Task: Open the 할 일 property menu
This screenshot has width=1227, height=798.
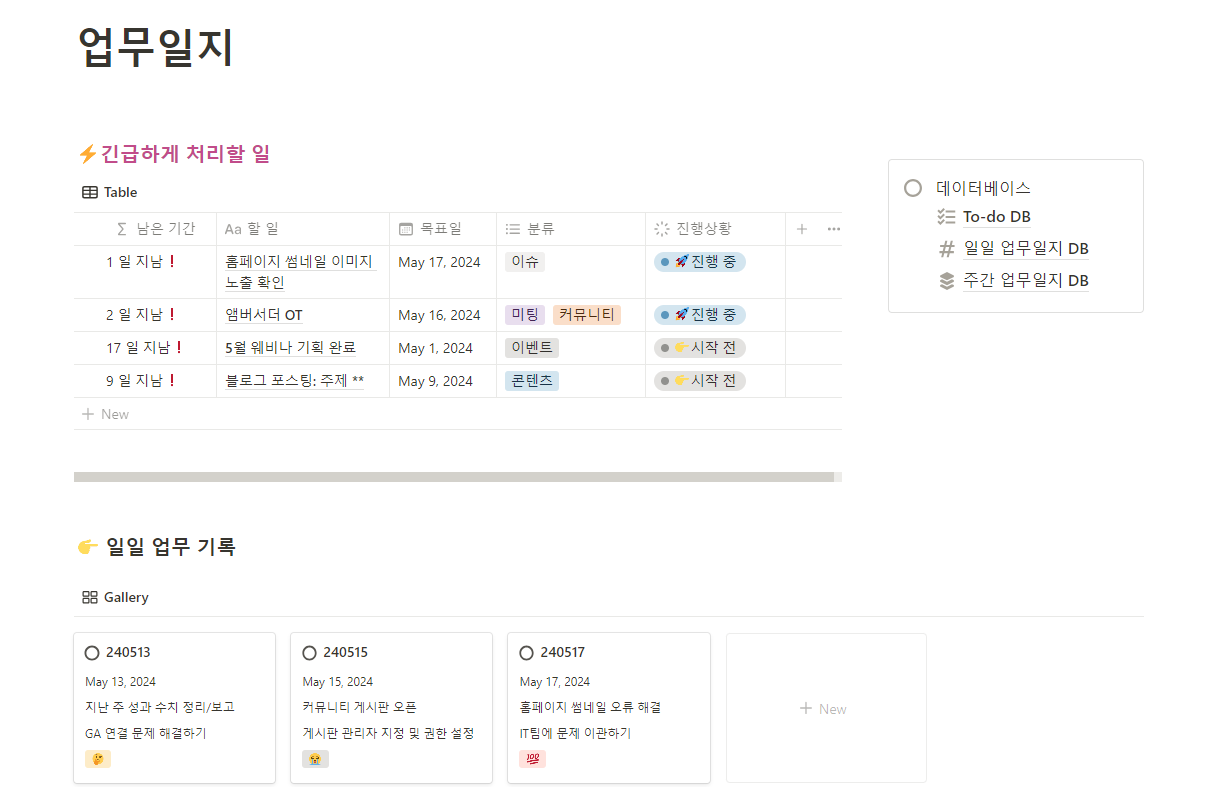Action: pos(245,228)
